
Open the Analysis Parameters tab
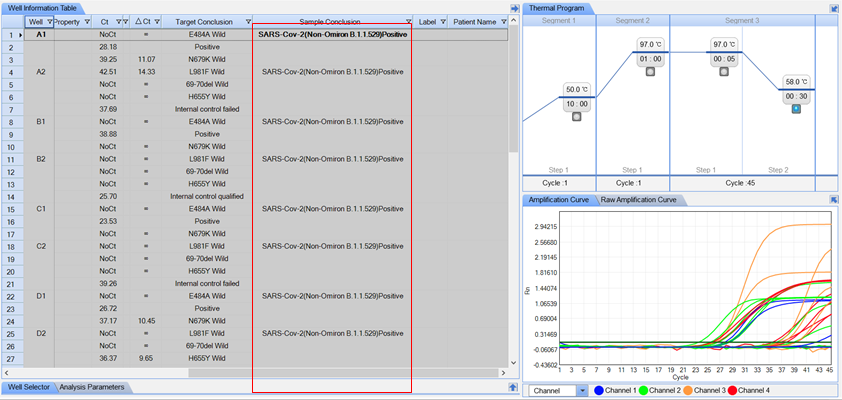(91, 386)
